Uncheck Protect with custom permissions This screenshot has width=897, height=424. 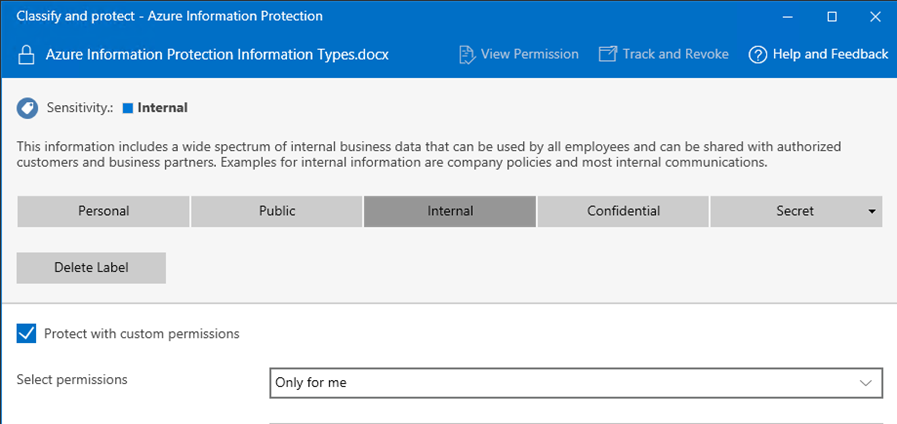[x=26, y=334]
